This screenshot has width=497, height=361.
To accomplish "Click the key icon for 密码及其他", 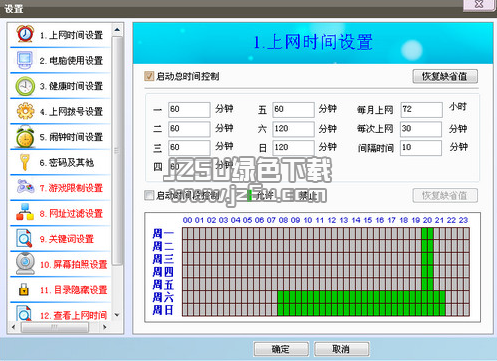I will coord(24,162).
